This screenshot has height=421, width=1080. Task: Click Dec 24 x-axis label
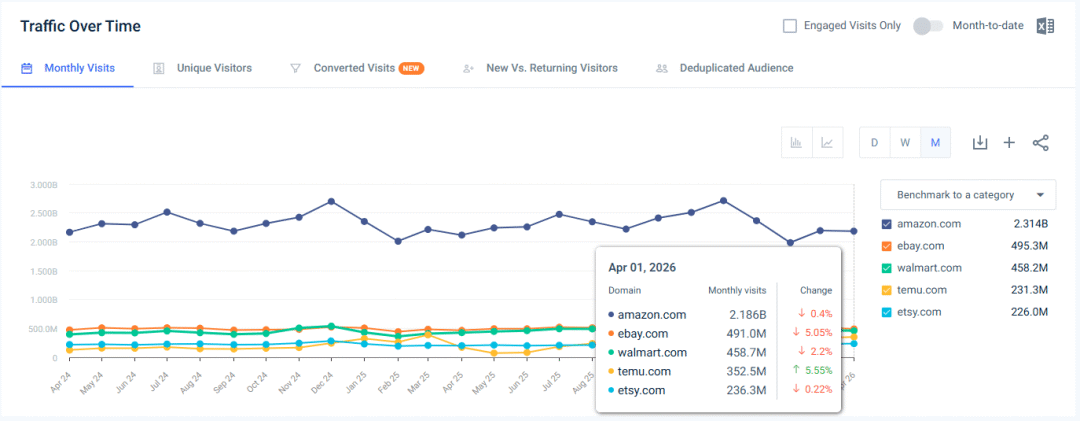coord(324,382)
